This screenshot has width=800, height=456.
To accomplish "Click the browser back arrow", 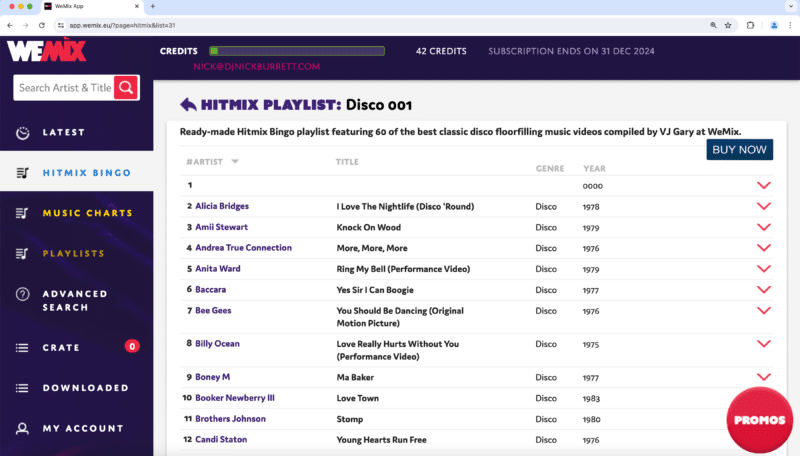I will click(10, 25).
